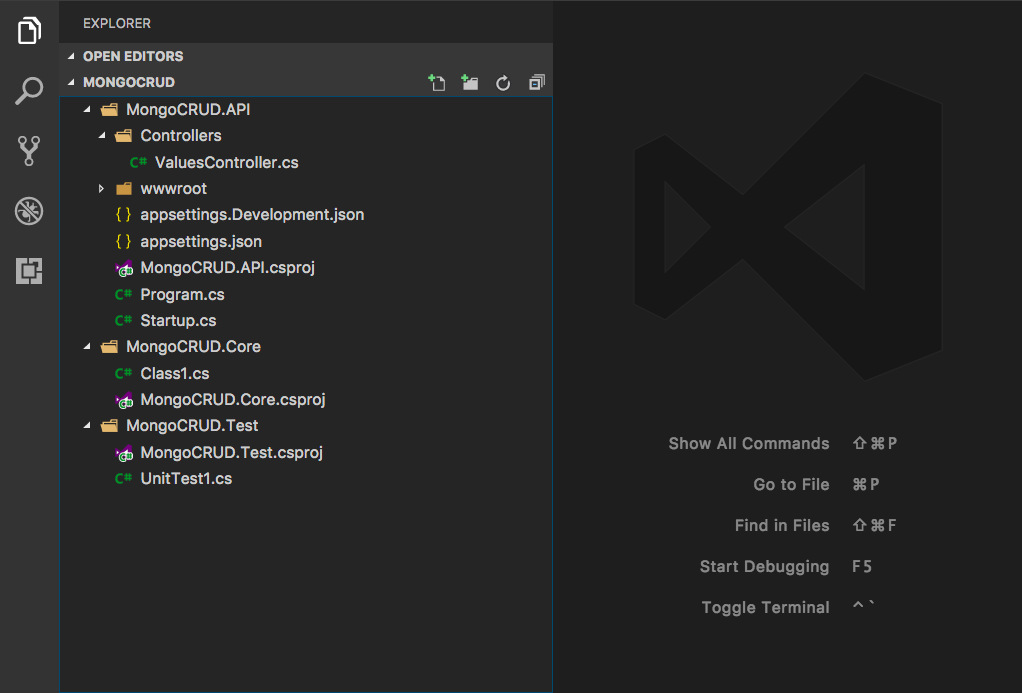The height and width of the screenshot is (693, 1022).
Task: Open the Search view icon
Action: 29,91
